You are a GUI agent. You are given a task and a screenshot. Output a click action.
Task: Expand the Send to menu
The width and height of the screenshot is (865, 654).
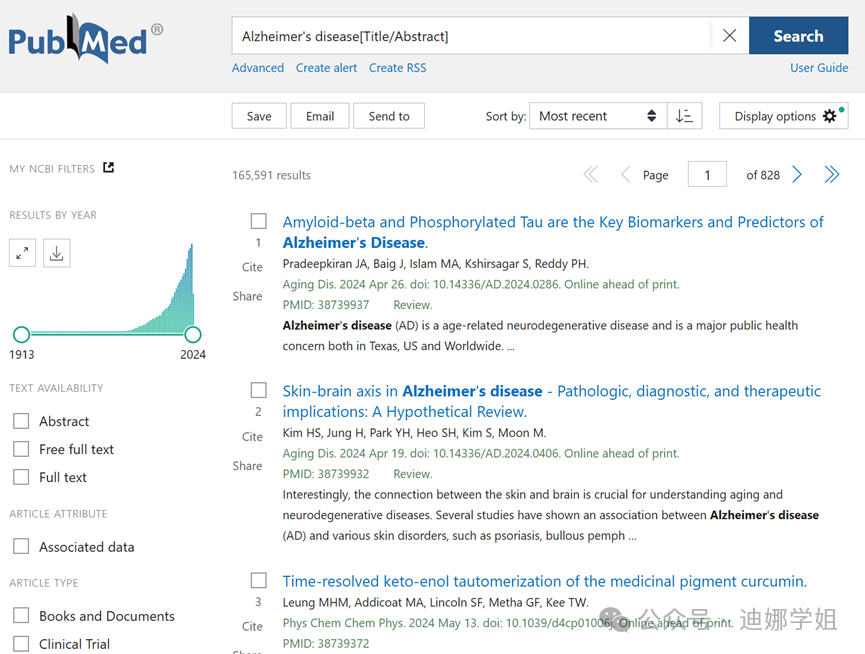click(389, 116)
